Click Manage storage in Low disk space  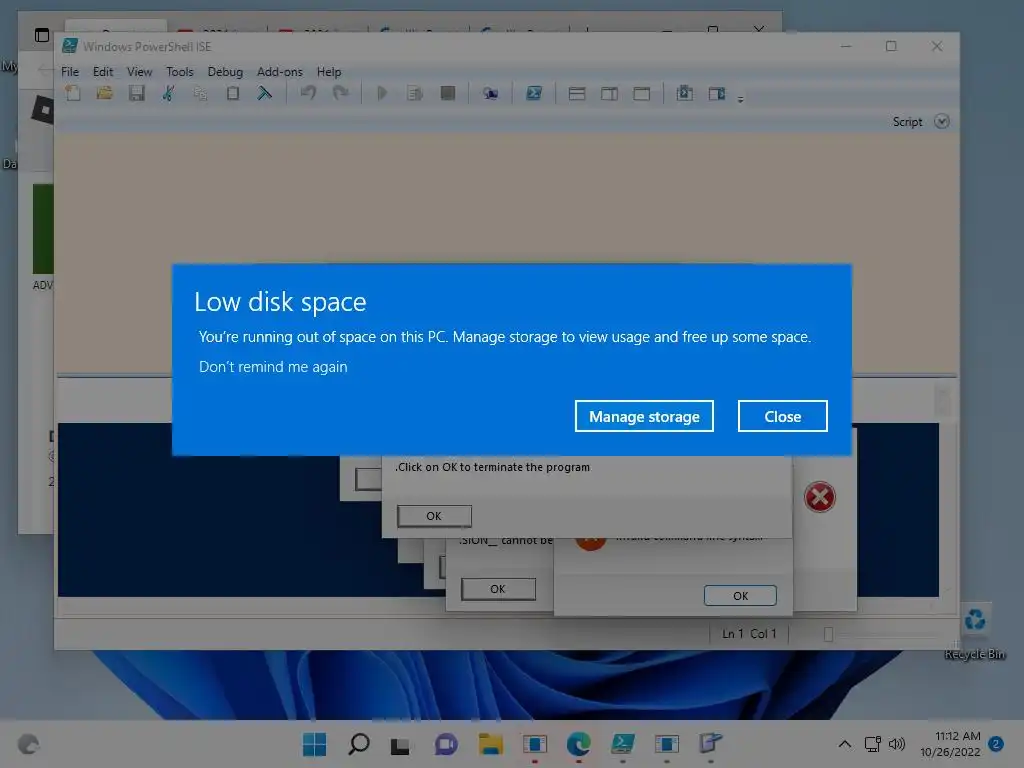click(644, 416)
